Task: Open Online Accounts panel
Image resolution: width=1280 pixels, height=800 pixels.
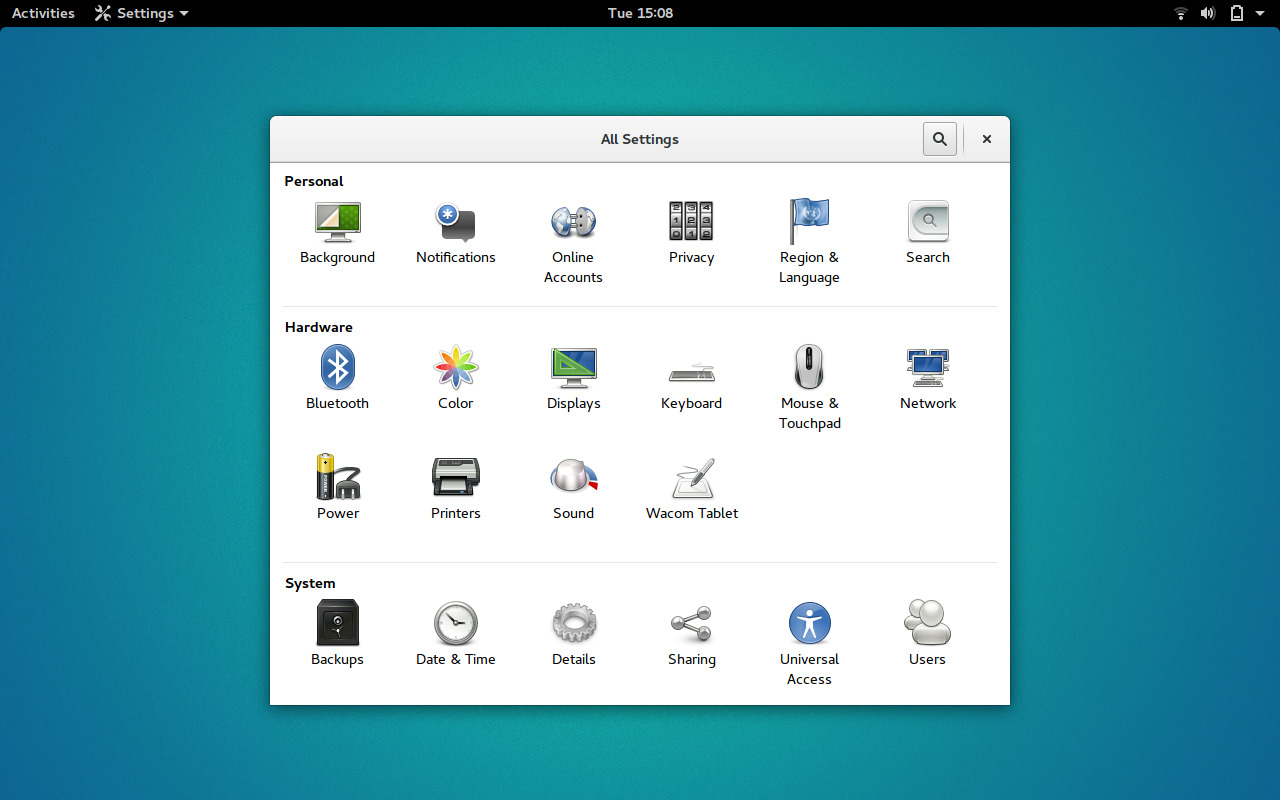Action: point(573,242)
